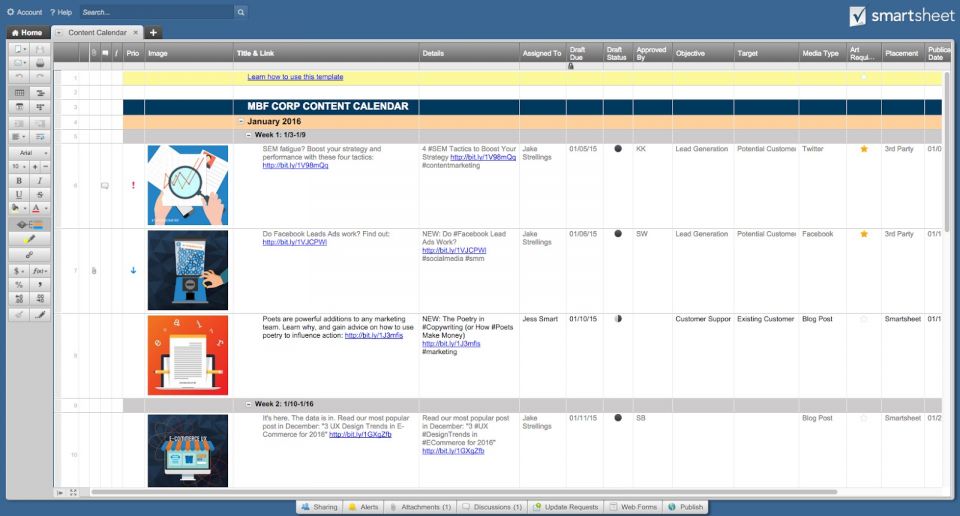This screenshot has height=516, width=960.
Task: Open the 'Learn how to use this template' link
Action: click(x=295, y=77)
